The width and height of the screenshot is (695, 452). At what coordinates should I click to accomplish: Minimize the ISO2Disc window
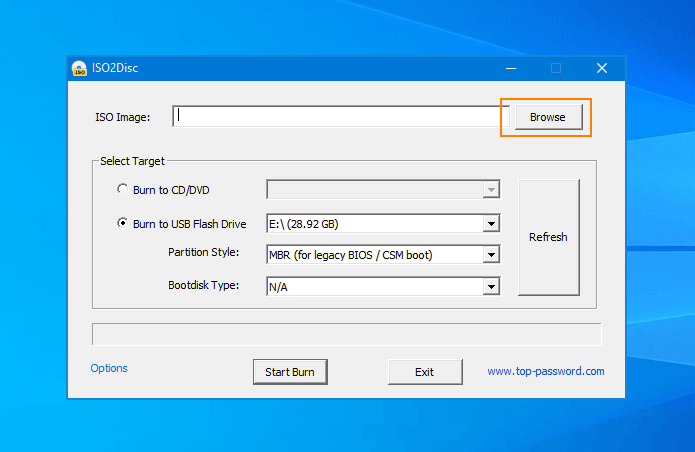pos(511,68)
